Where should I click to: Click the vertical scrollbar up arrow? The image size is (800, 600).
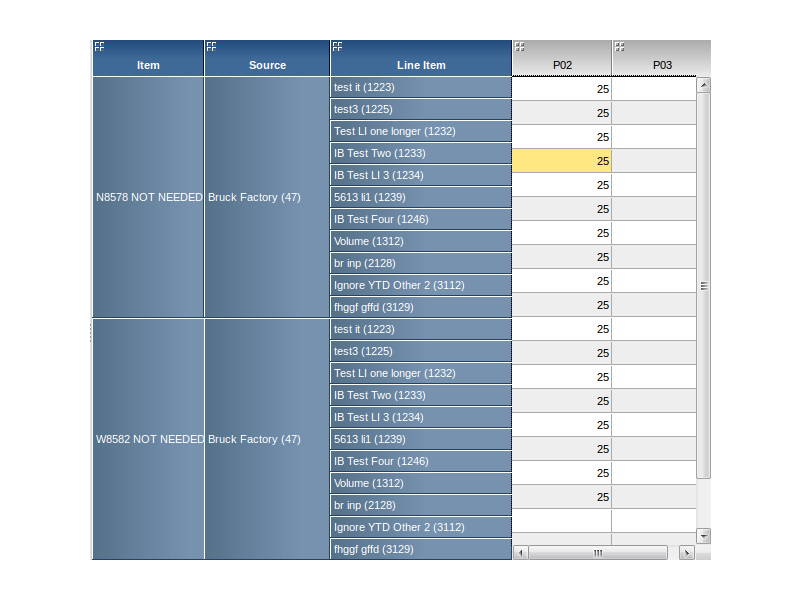tap(704, 85)
